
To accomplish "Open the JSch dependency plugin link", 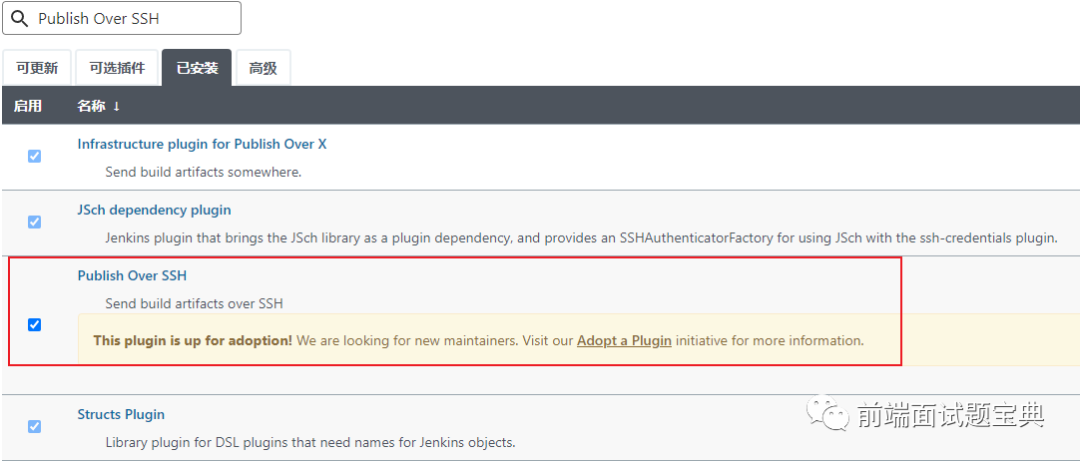I will [154, 209].
